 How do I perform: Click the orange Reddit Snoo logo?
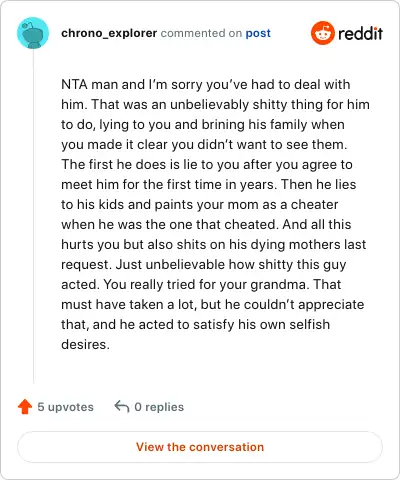(322, 33)
